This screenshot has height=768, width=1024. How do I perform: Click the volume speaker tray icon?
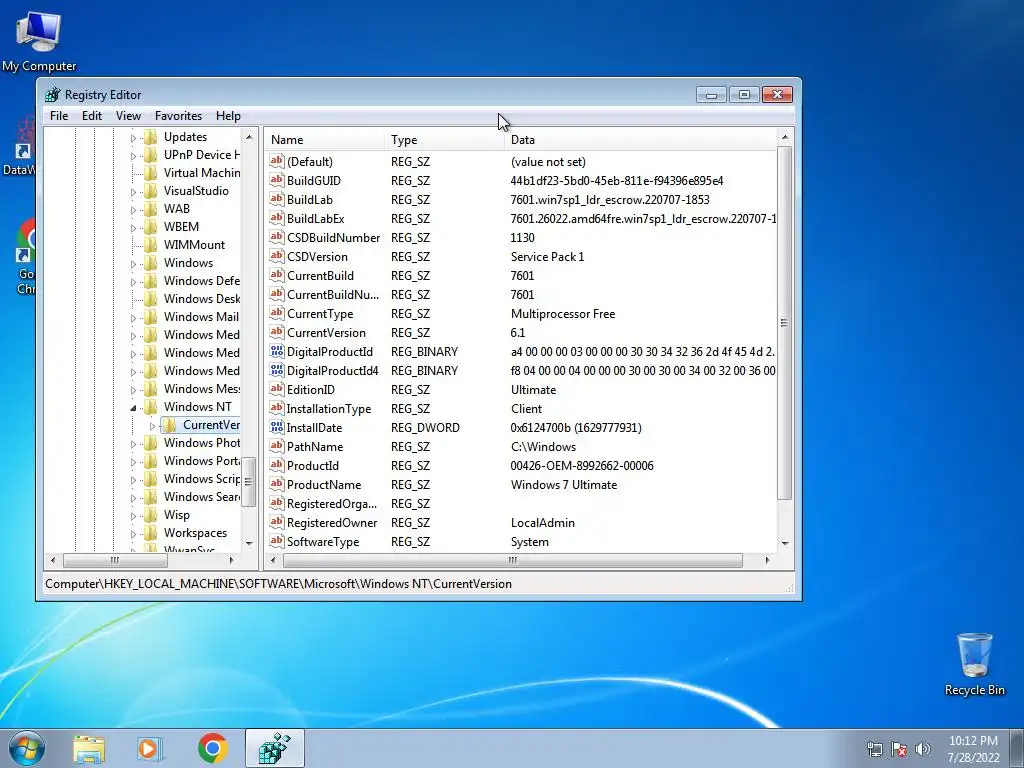pyautogui.click(x=923, y=749)
